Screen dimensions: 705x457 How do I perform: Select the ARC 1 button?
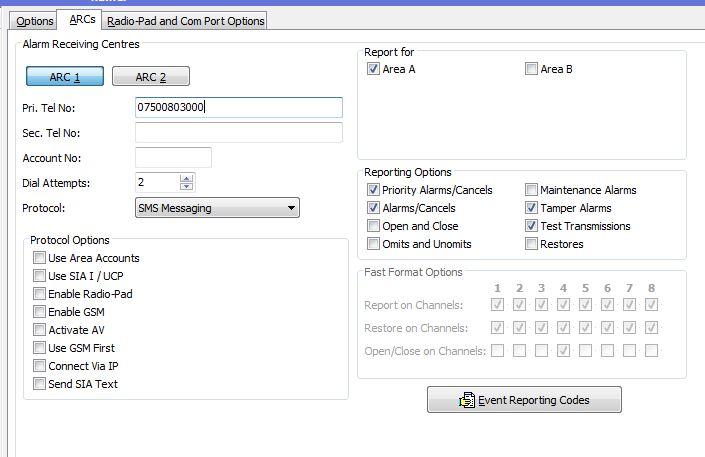(65, 77)
